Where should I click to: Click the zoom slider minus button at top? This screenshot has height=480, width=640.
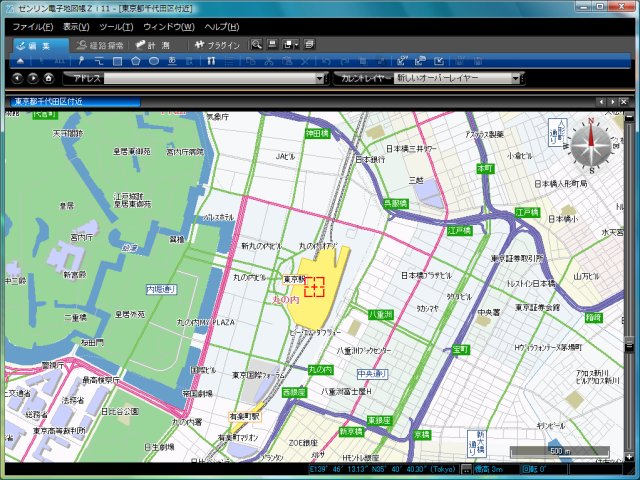[x=629, y=118]
